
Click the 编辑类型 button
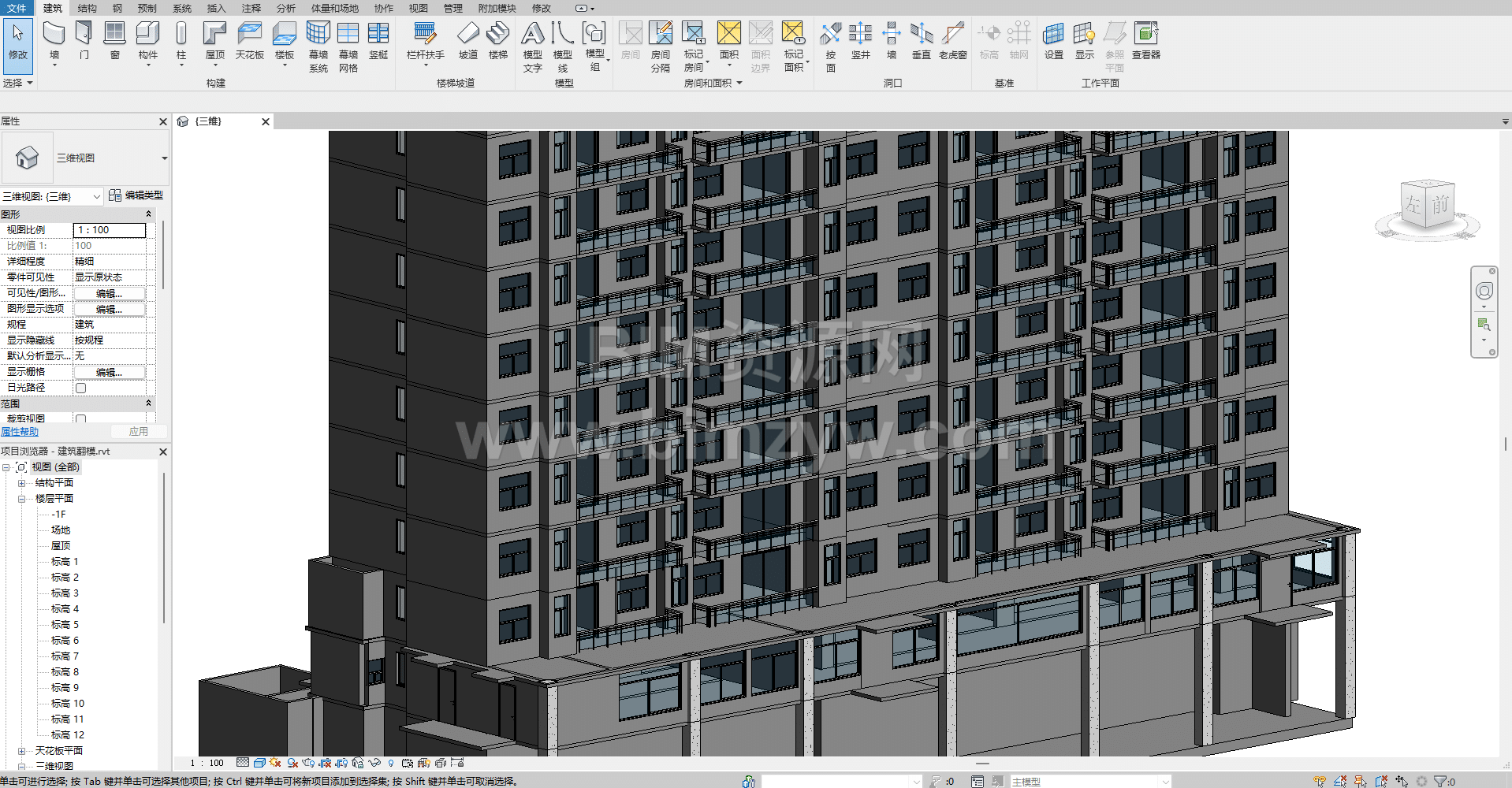(x=136, y=195)
